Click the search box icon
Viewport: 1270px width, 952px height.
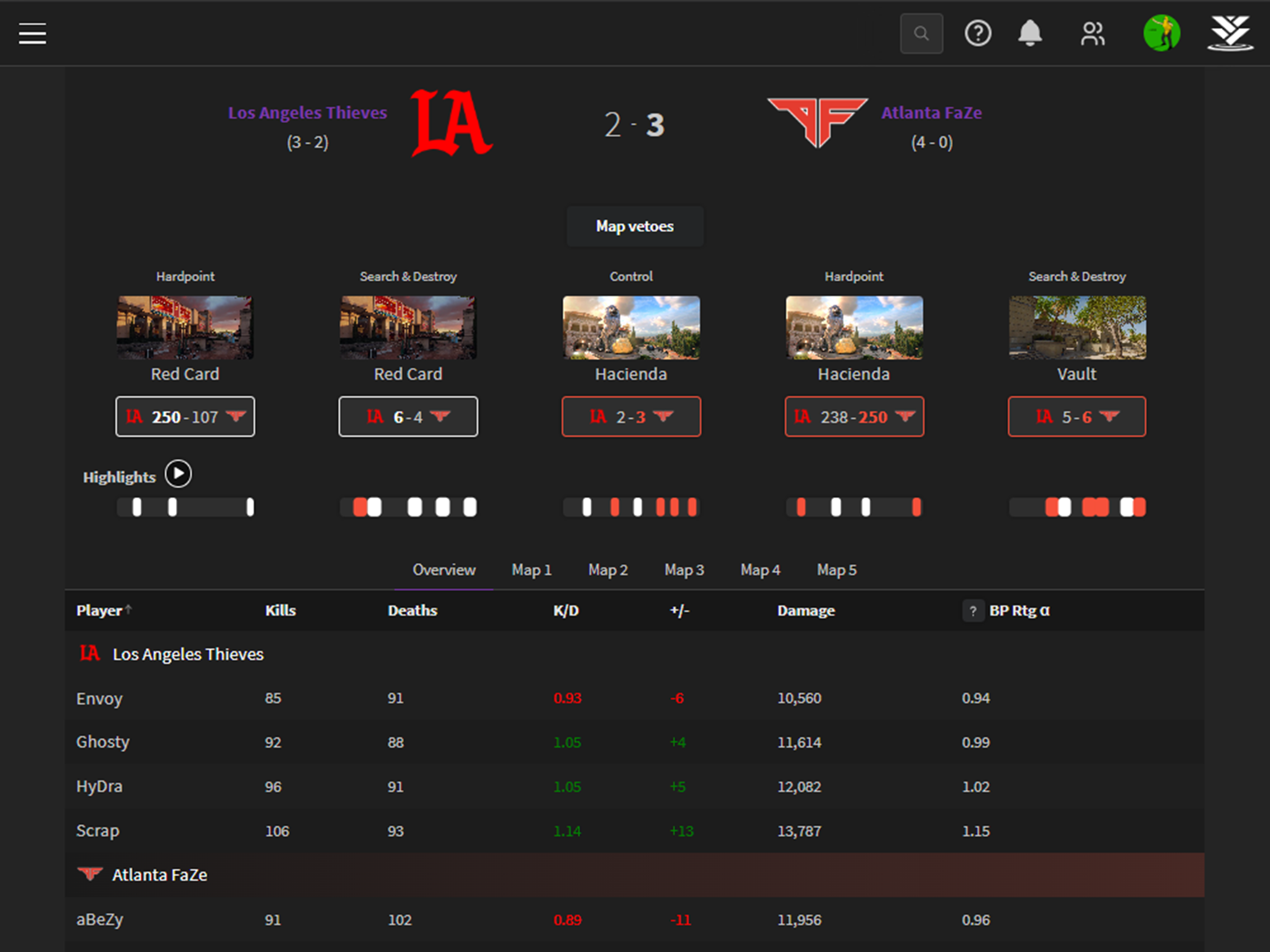[x=921, y=33]
